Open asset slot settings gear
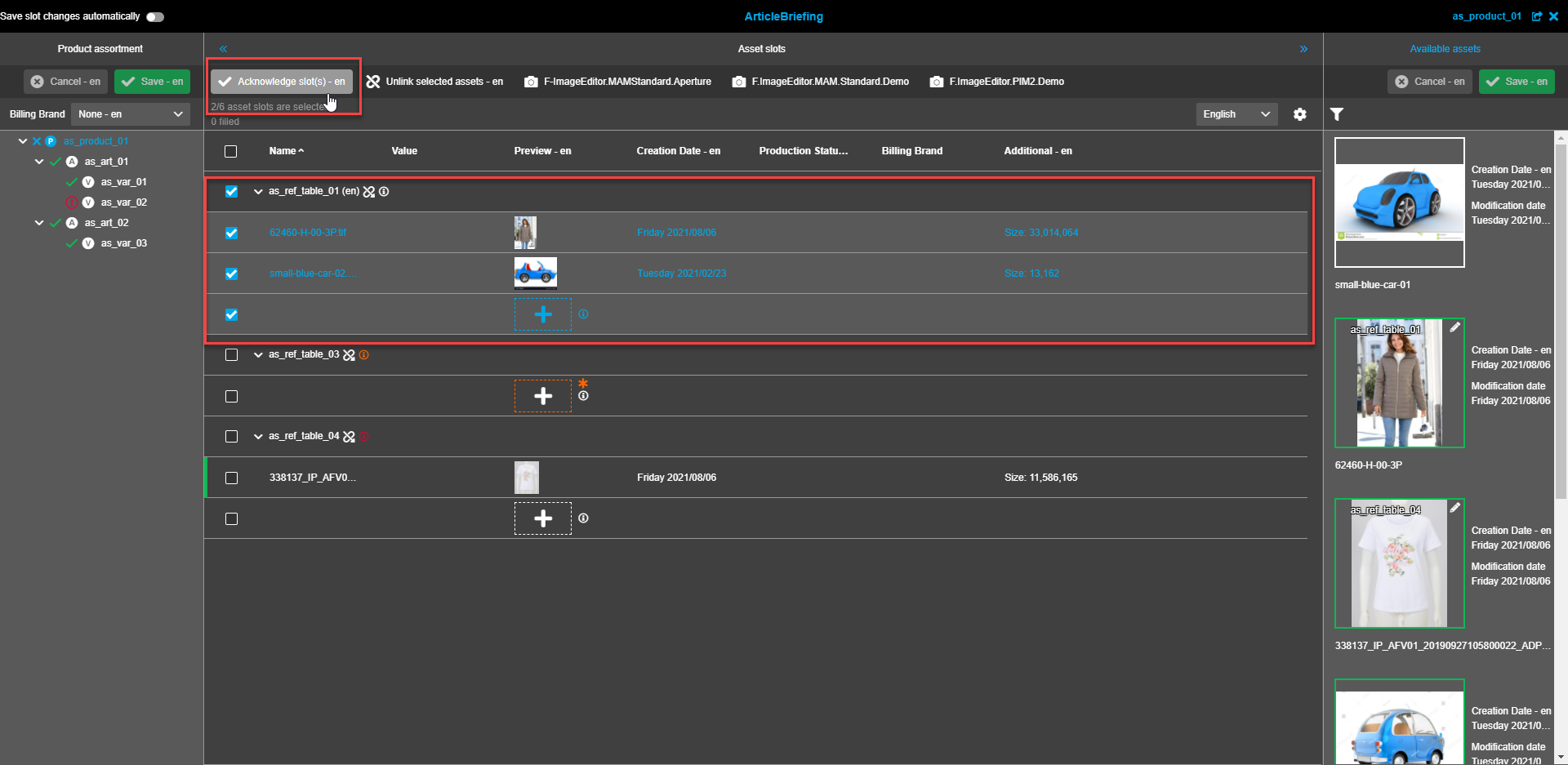This screenshot has height=765, width=1568. (1299, 114)
